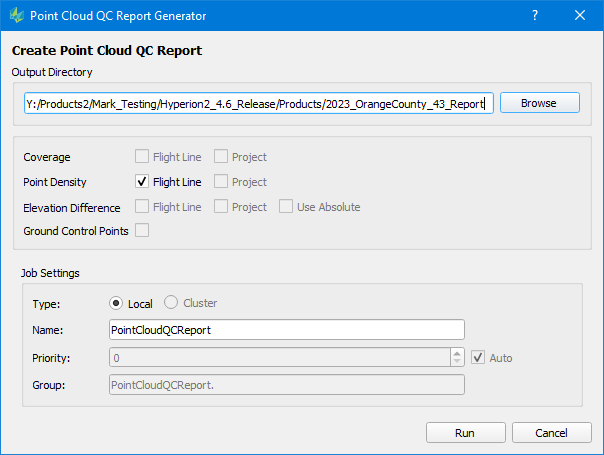The height and width of the screenshot is (455, 604).
Task: Select the Cluster job type option
Action: [x=172, y=303]
